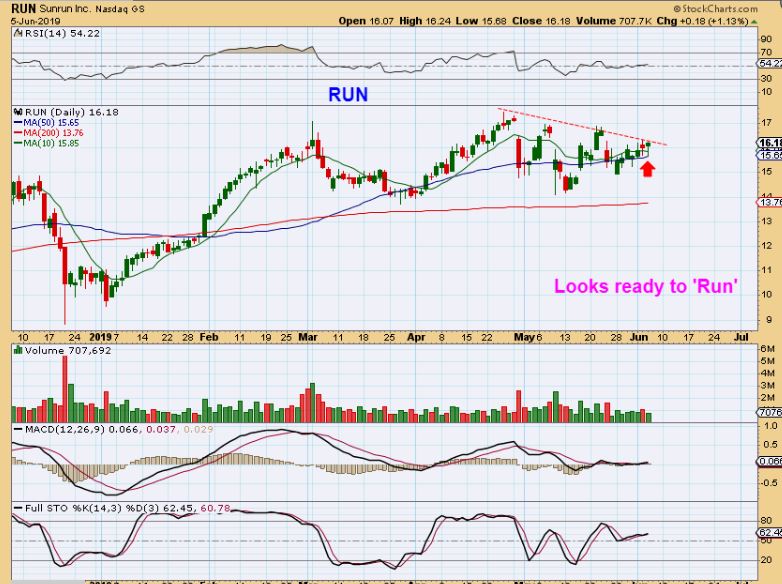This screenshot has width=782, height=584.
Task: Click the Mar label on date axis
Action: pyautogui.click(x=308, y=337)
